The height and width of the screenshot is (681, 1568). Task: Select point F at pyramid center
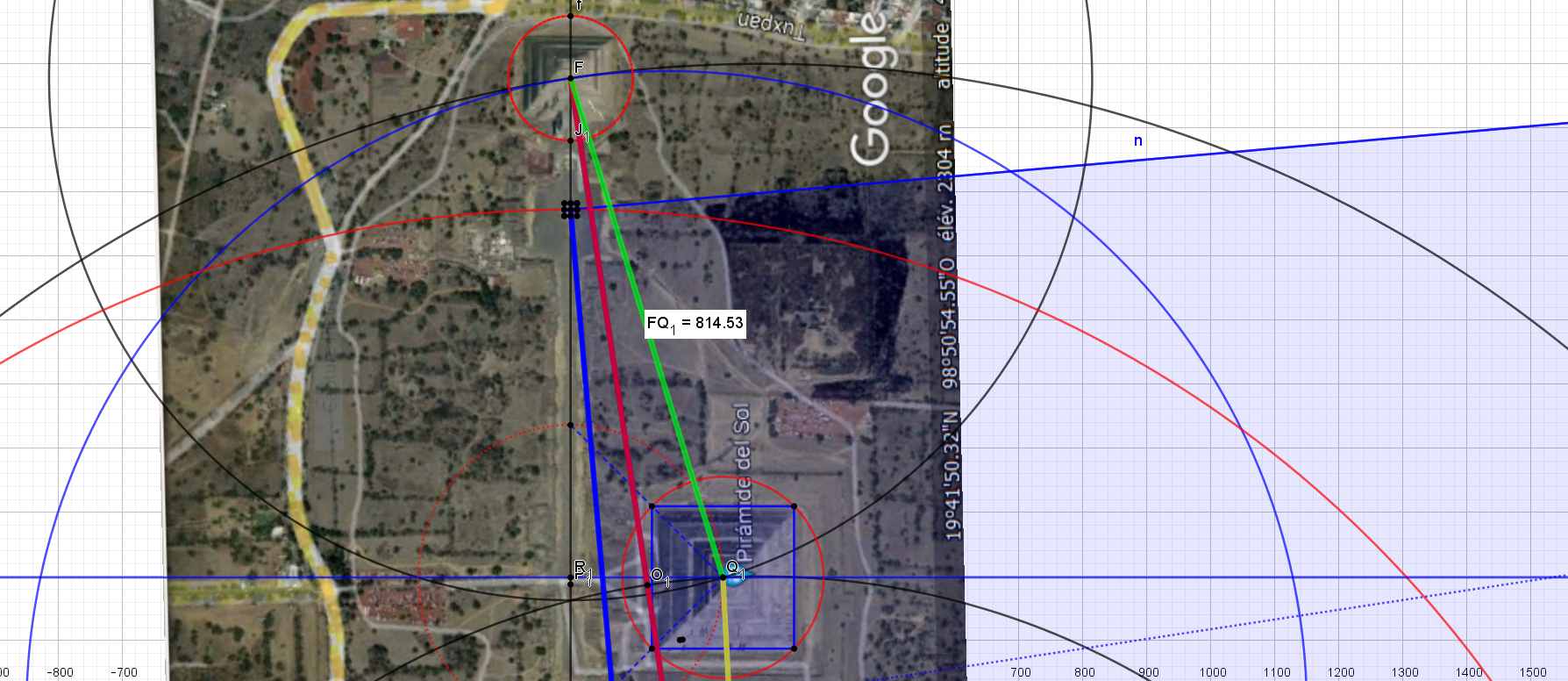(571, 79)
